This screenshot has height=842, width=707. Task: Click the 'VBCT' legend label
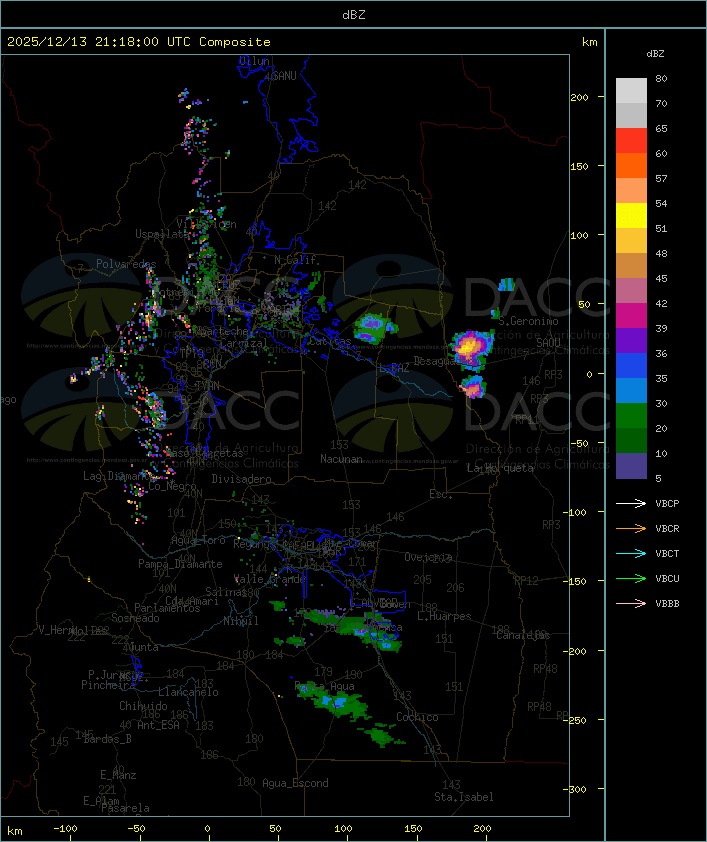667,554
